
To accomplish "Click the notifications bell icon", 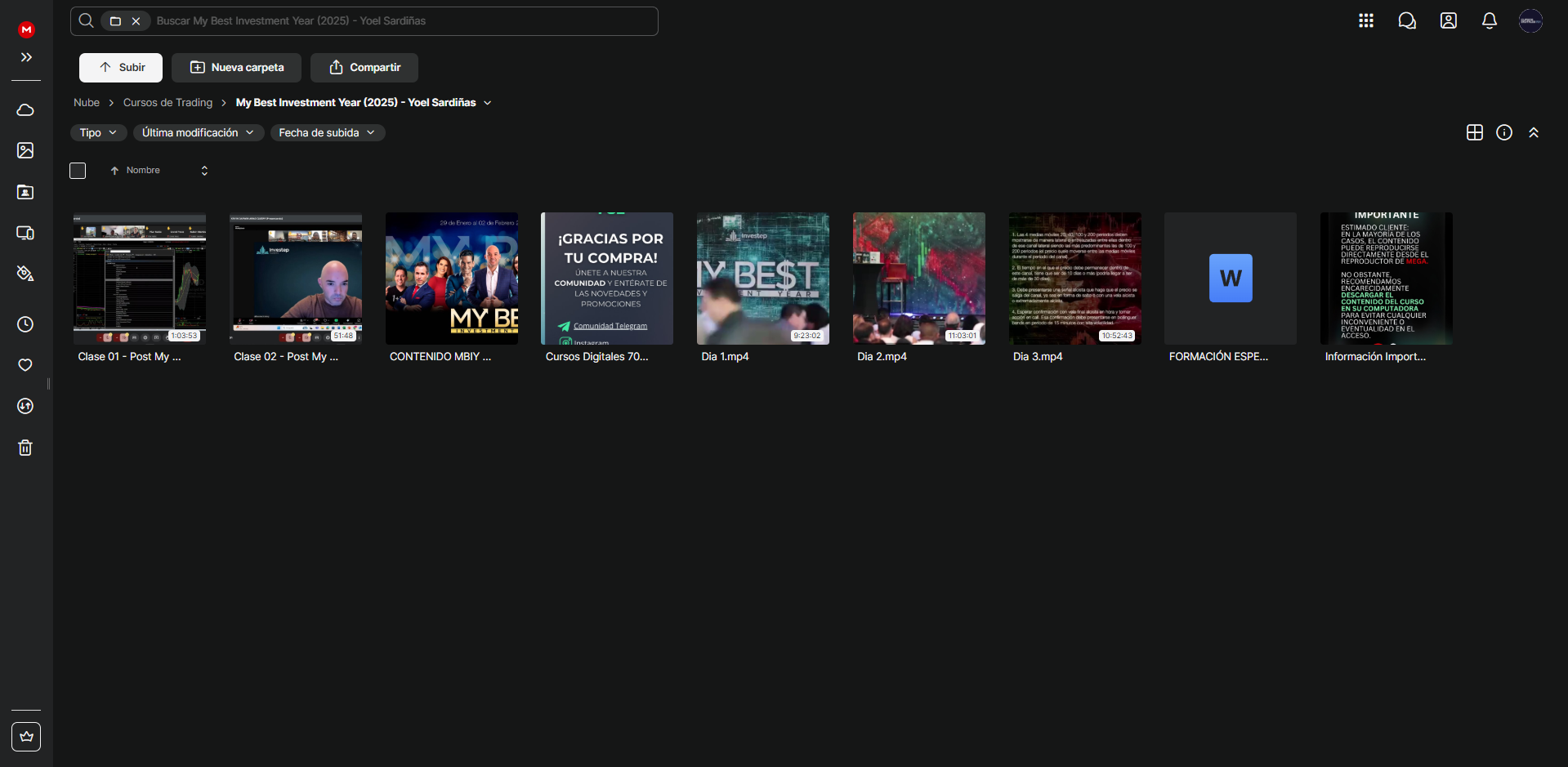I will pos(1489,21).
